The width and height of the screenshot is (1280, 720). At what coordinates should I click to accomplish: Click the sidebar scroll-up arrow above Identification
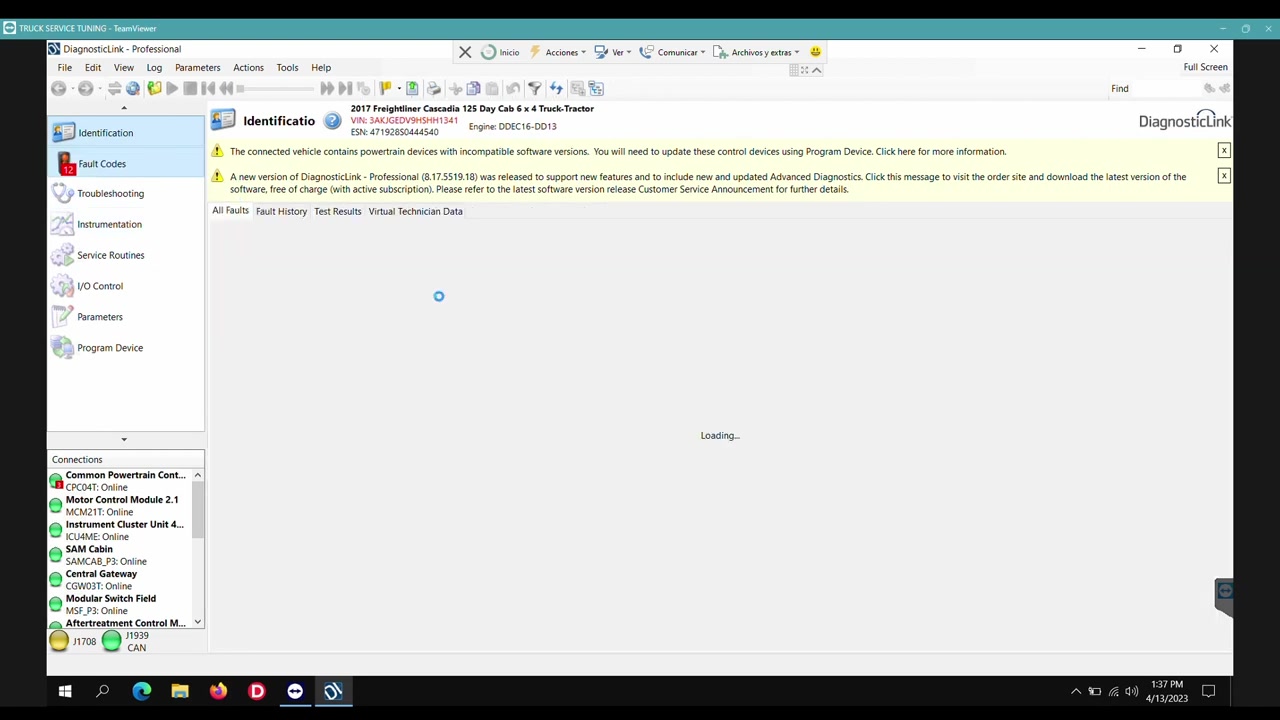[x=124, y=108]
